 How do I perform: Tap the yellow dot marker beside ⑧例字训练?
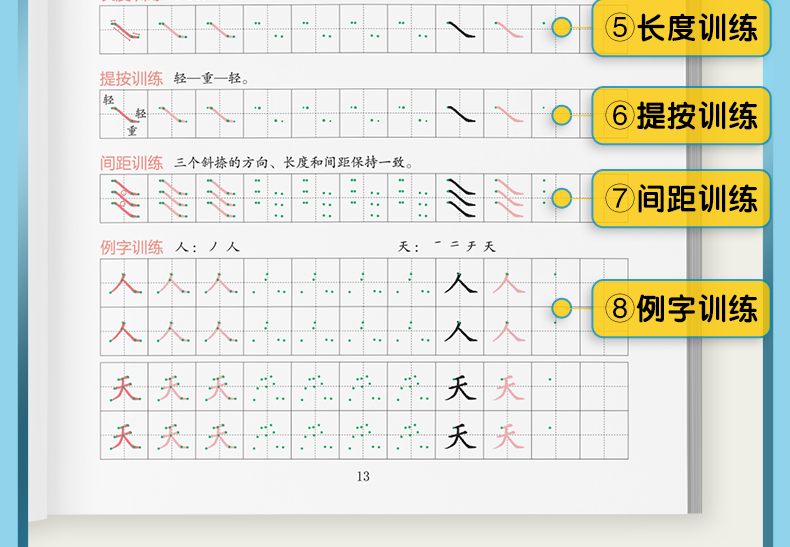[x=562, y=309]
